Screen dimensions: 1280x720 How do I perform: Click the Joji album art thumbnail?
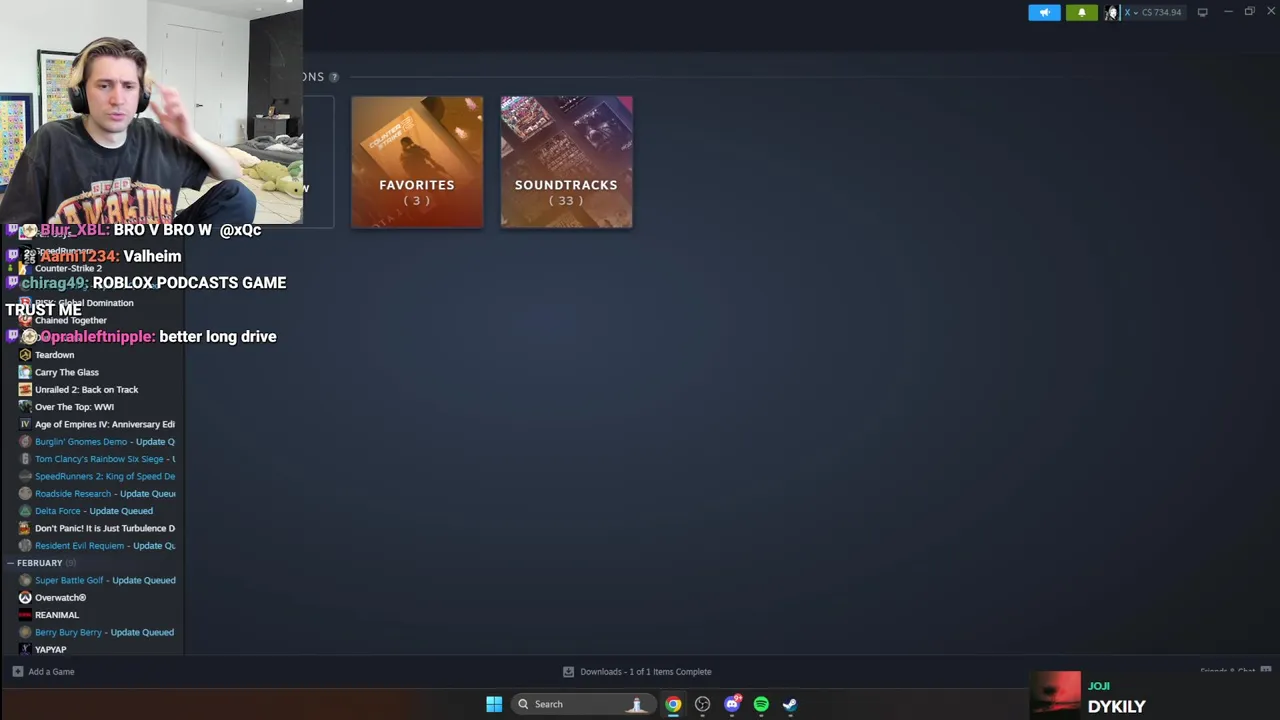point(1056,695)
